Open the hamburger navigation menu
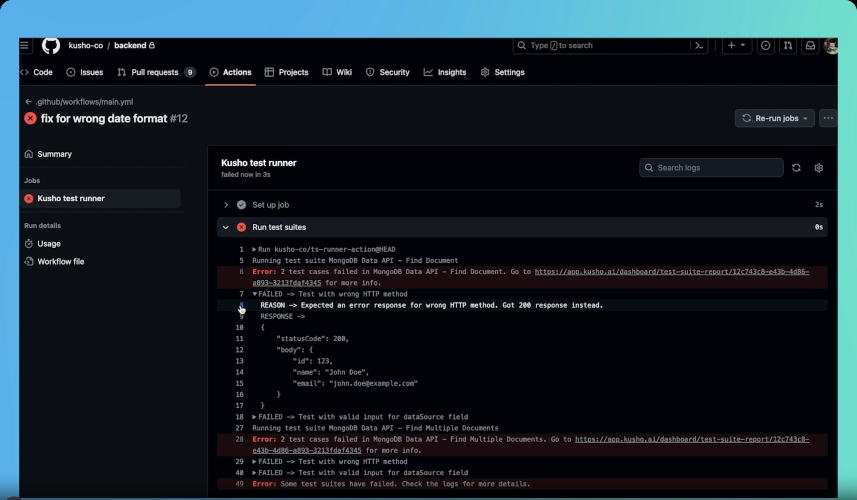Screen dimensions: 857x500 click(25, 45)
